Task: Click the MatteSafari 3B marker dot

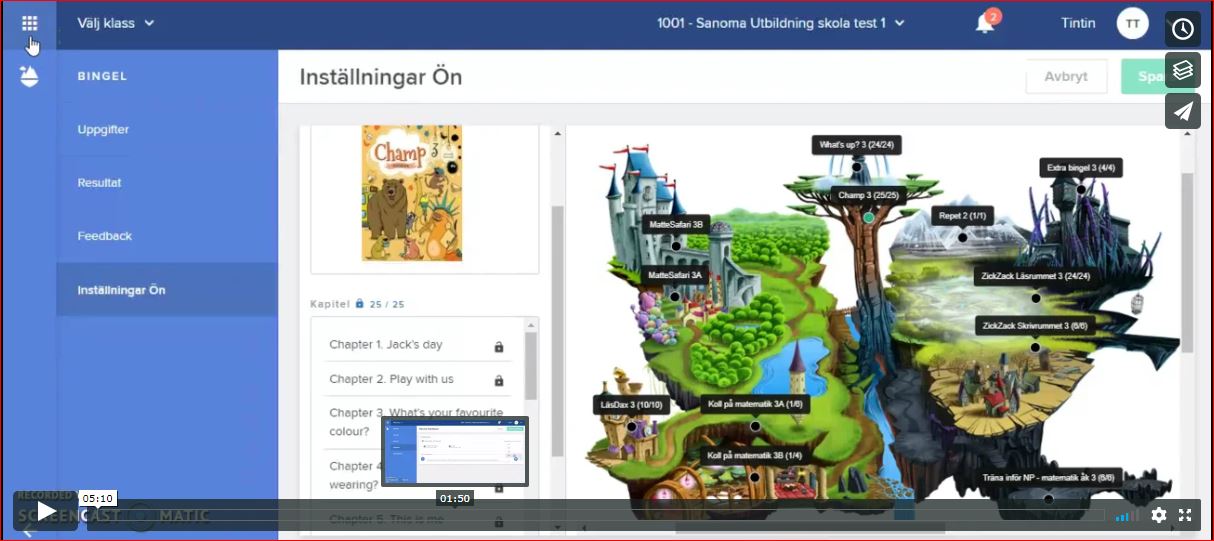Action: pos(676,246)
